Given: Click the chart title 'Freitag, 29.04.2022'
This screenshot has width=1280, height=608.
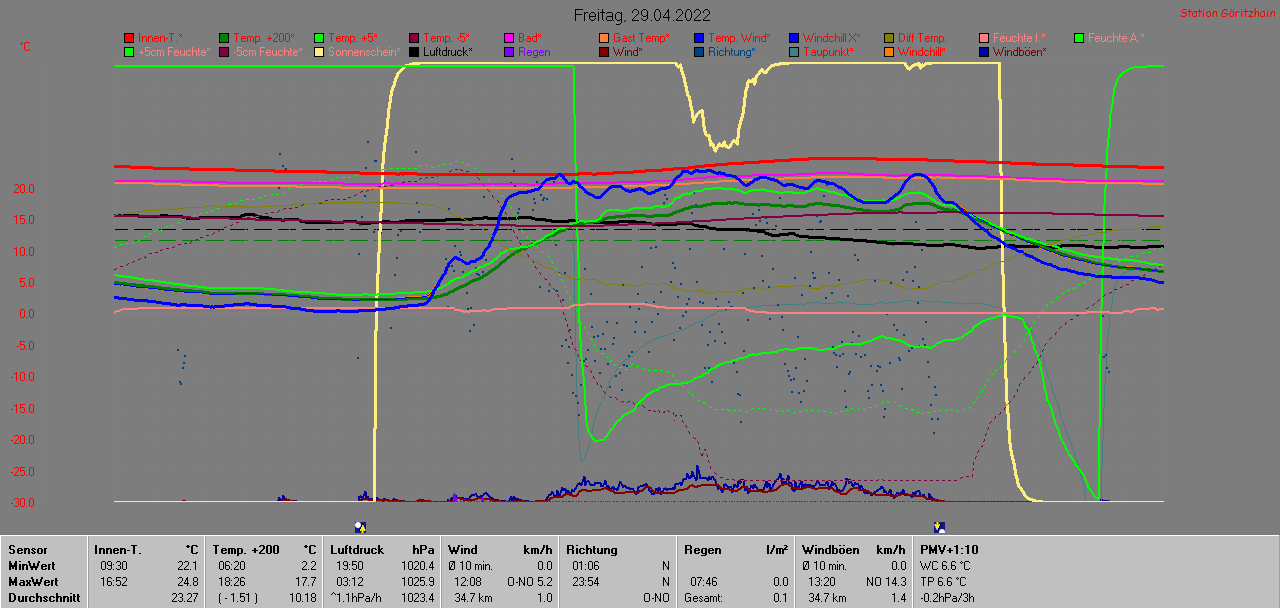Looking at the screenshot, I should 642,15.
